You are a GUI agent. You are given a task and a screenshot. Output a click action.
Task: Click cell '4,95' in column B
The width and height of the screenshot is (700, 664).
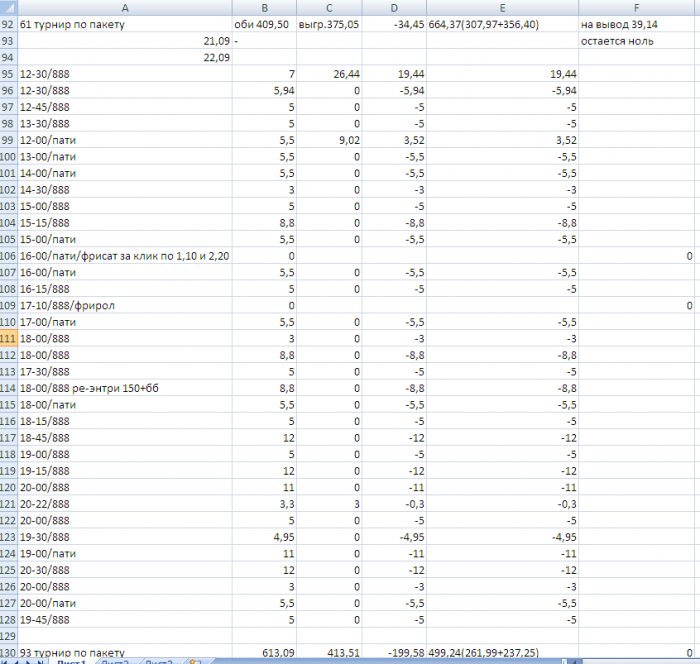(x=264, y=537)
